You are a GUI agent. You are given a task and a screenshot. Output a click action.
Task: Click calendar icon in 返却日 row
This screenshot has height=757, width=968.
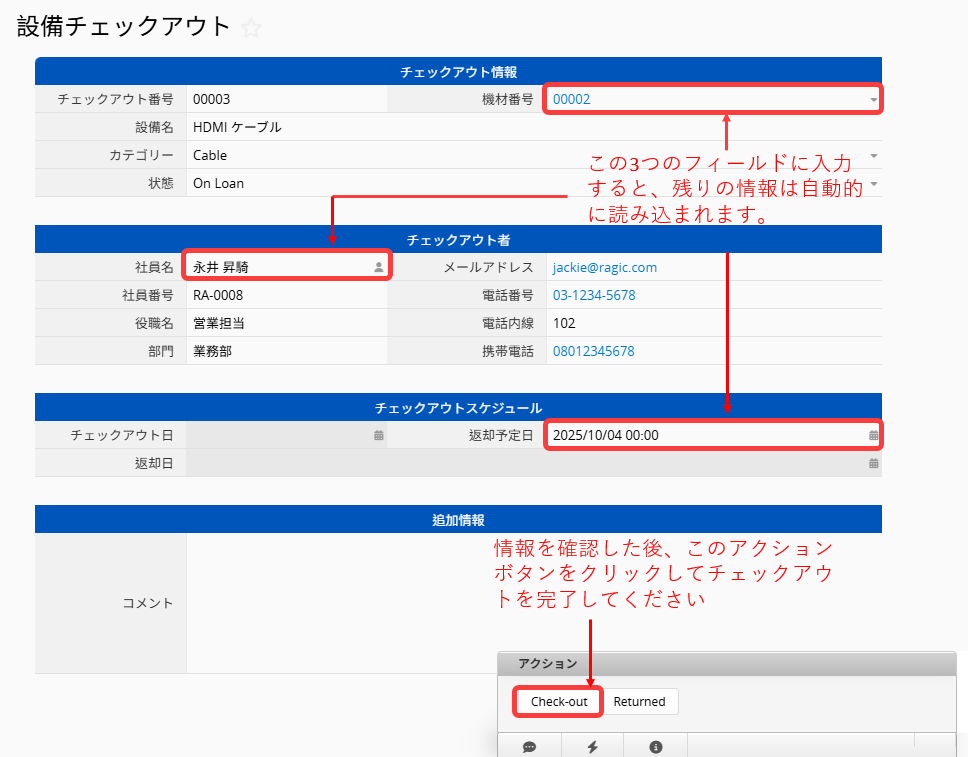click(x=873, y=463)
